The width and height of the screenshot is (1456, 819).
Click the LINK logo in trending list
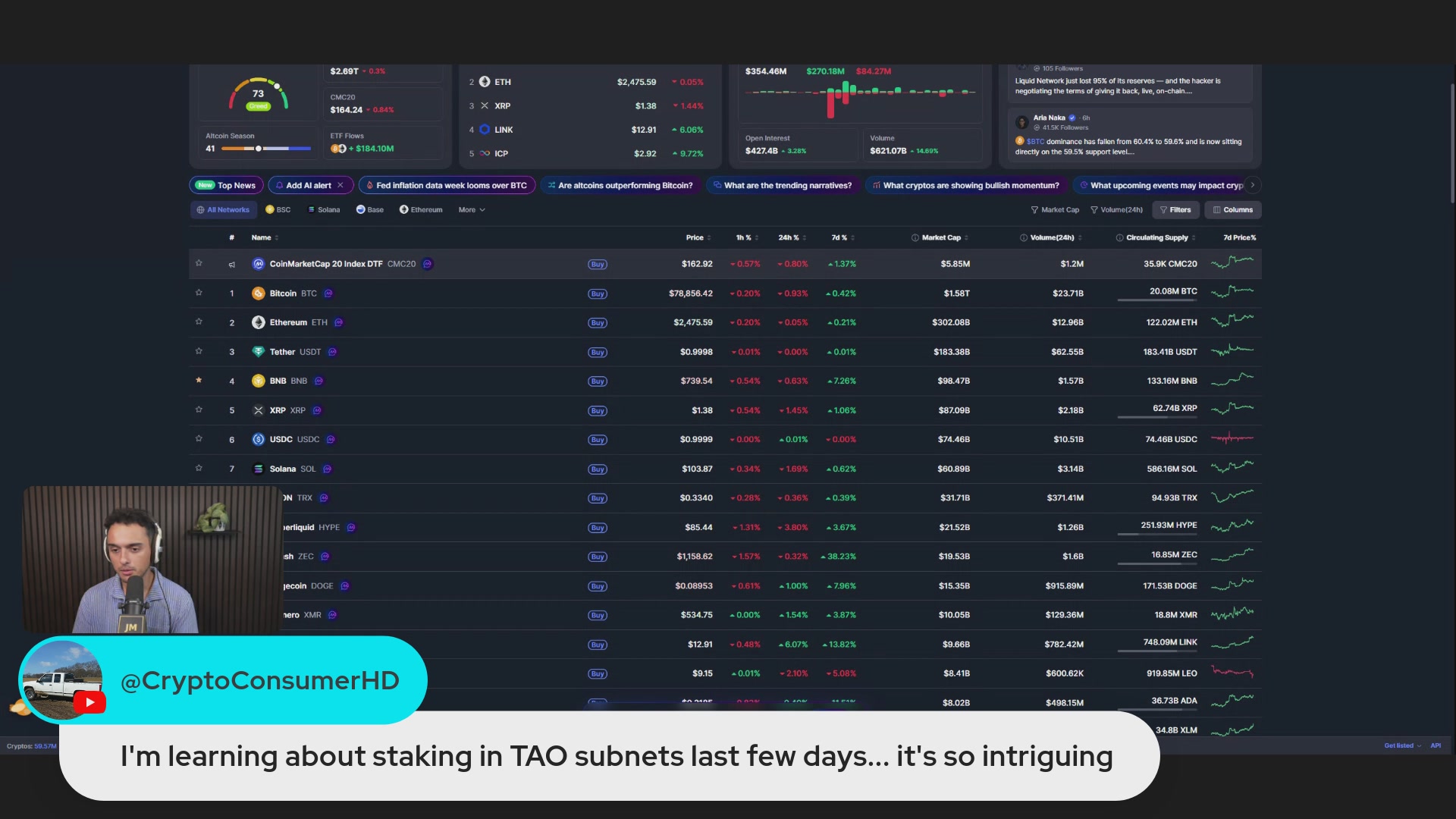click(x=485, y=130)
